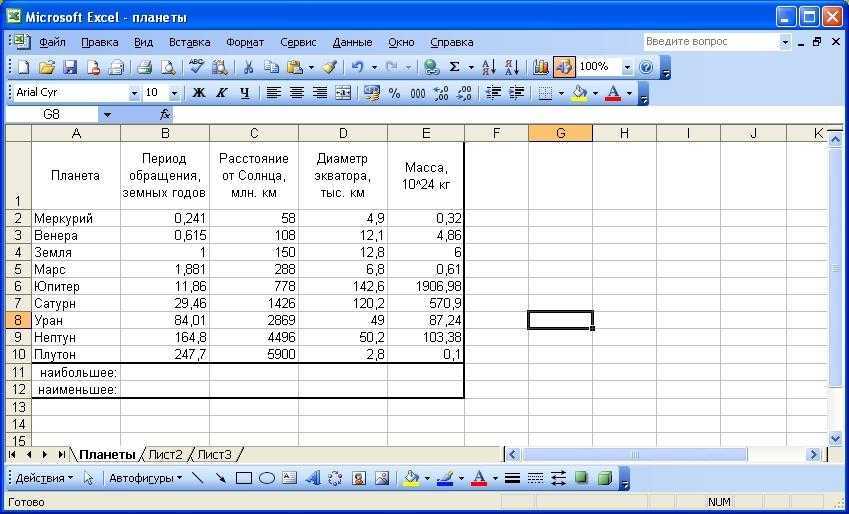Run the spelling check
Image resolution: width=849 pixels, height=514 pixels.
pos(197,67)
